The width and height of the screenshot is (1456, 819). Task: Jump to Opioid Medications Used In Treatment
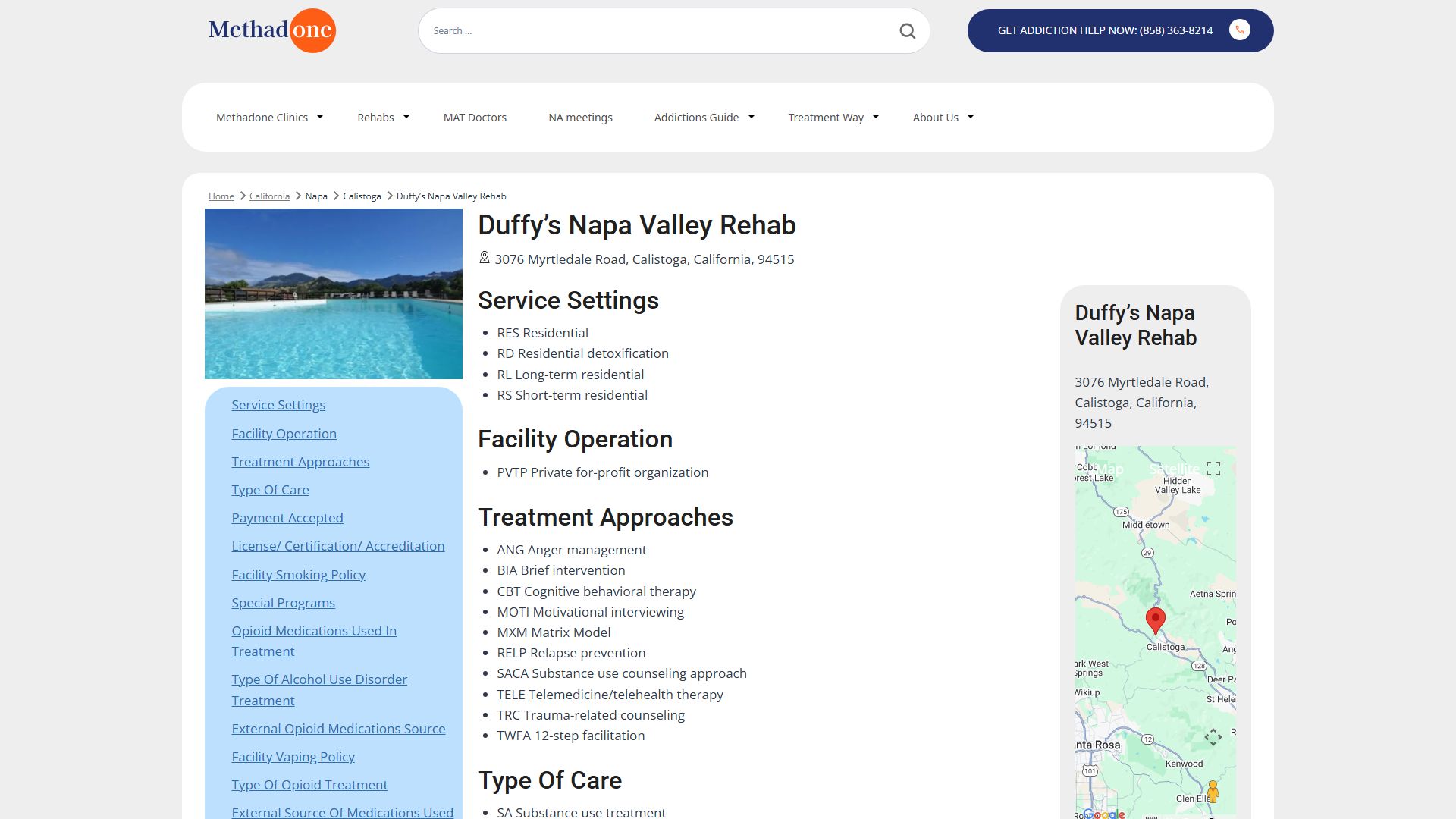314,642
